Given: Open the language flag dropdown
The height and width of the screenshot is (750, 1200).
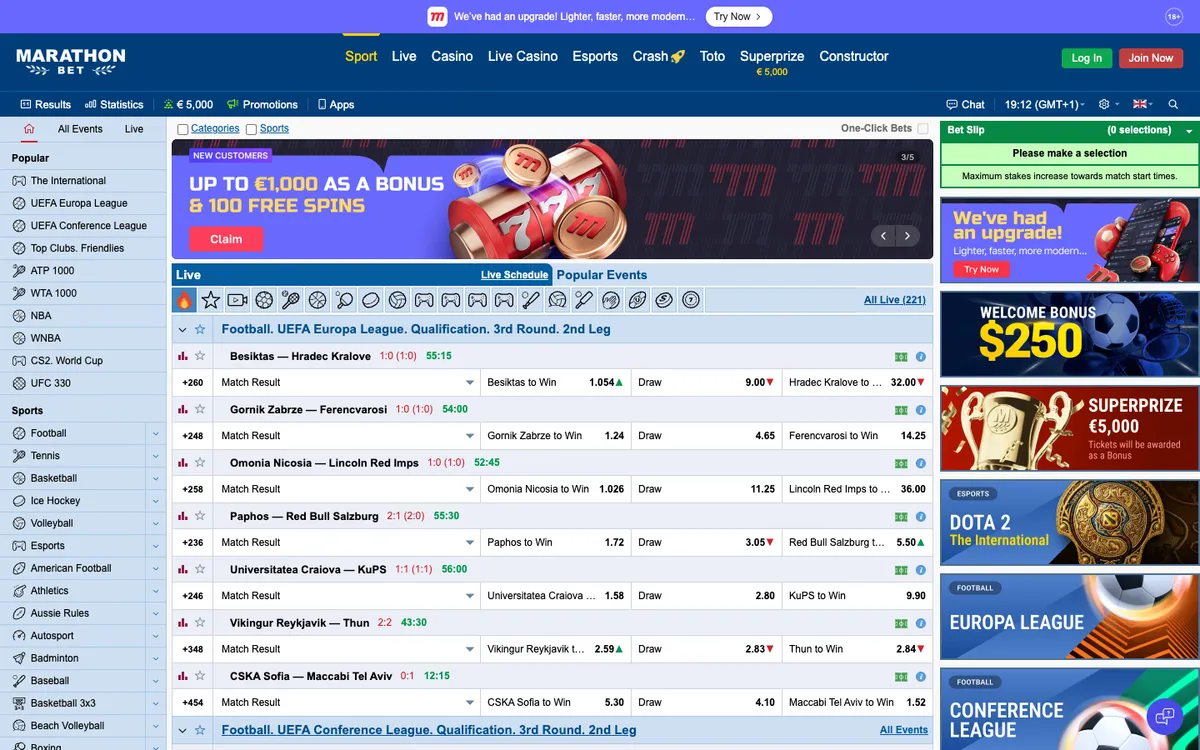Looking at the screenshot, I should [1142, 104].
